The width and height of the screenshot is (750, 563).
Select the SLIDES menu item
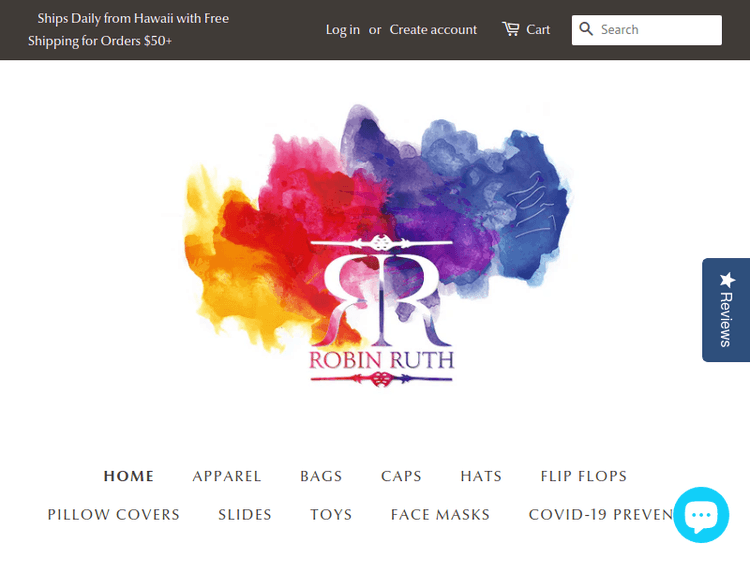click(245, 515)
